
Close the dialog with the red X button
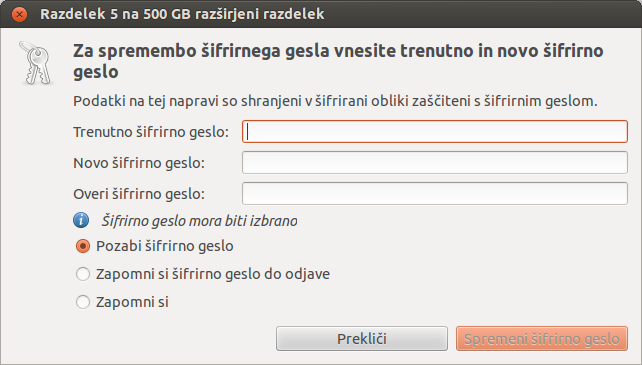click(x=19, y=14)
